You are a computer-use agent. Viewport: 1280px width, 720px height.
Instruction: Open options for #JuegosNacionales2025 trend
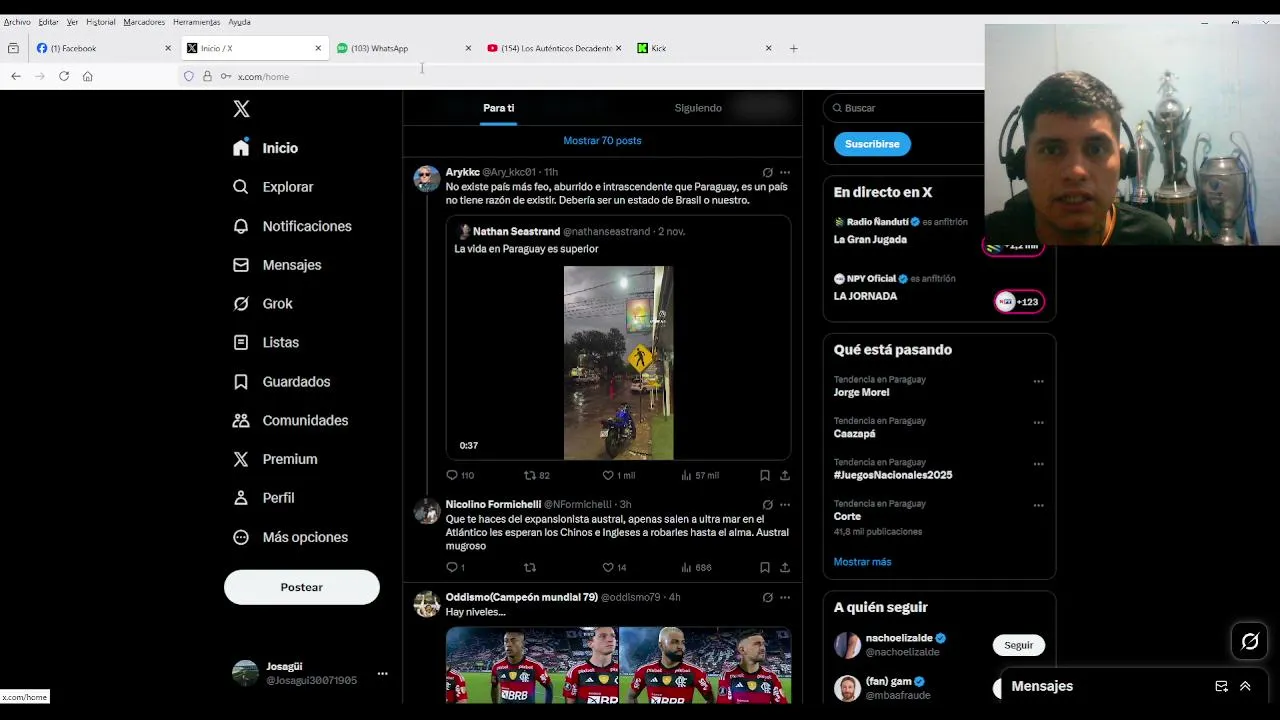[1038, 464]
